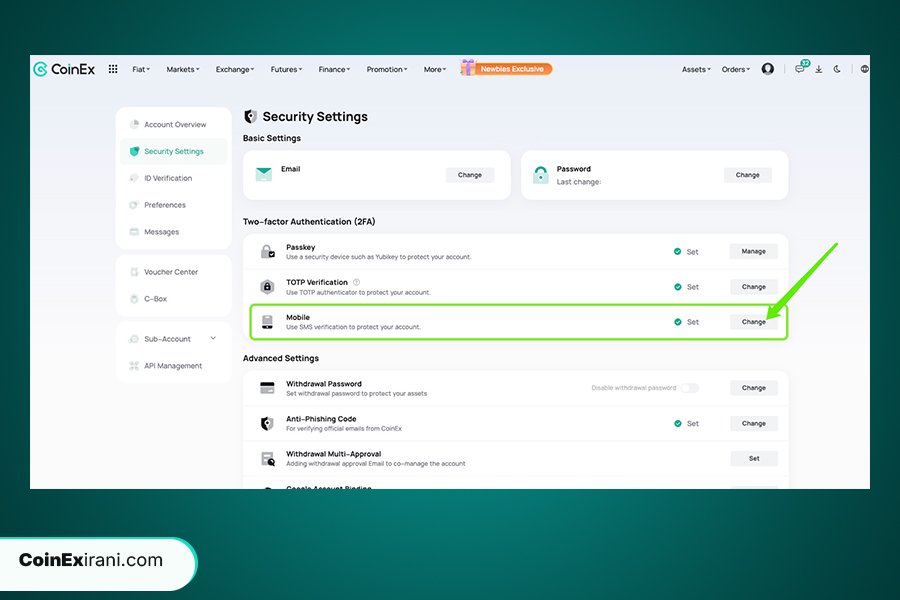Viewport: 900px width, 600px height.
Task: Click Set status beside Passkey
Action: (x=686, y=252)
